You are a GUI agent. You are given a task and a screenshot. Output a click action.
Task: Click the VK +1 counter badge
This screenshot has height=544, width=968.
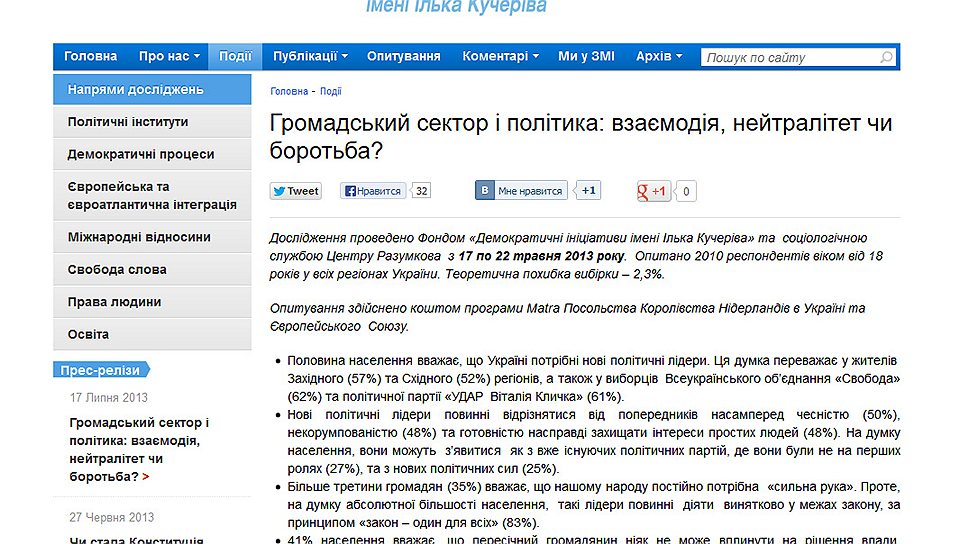[589, 191]
